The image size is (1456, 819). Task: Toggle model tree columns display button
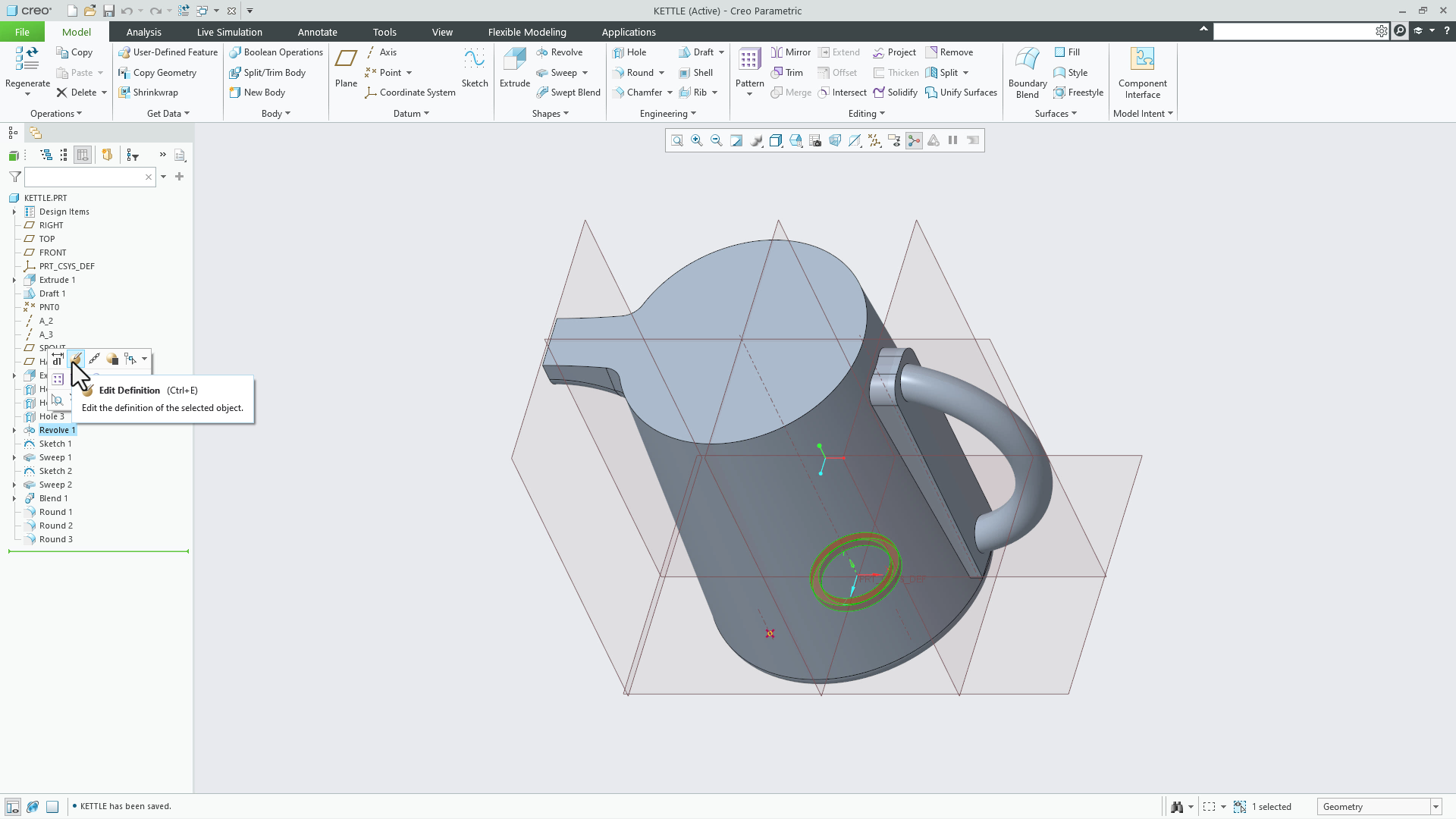pos(83,155)
